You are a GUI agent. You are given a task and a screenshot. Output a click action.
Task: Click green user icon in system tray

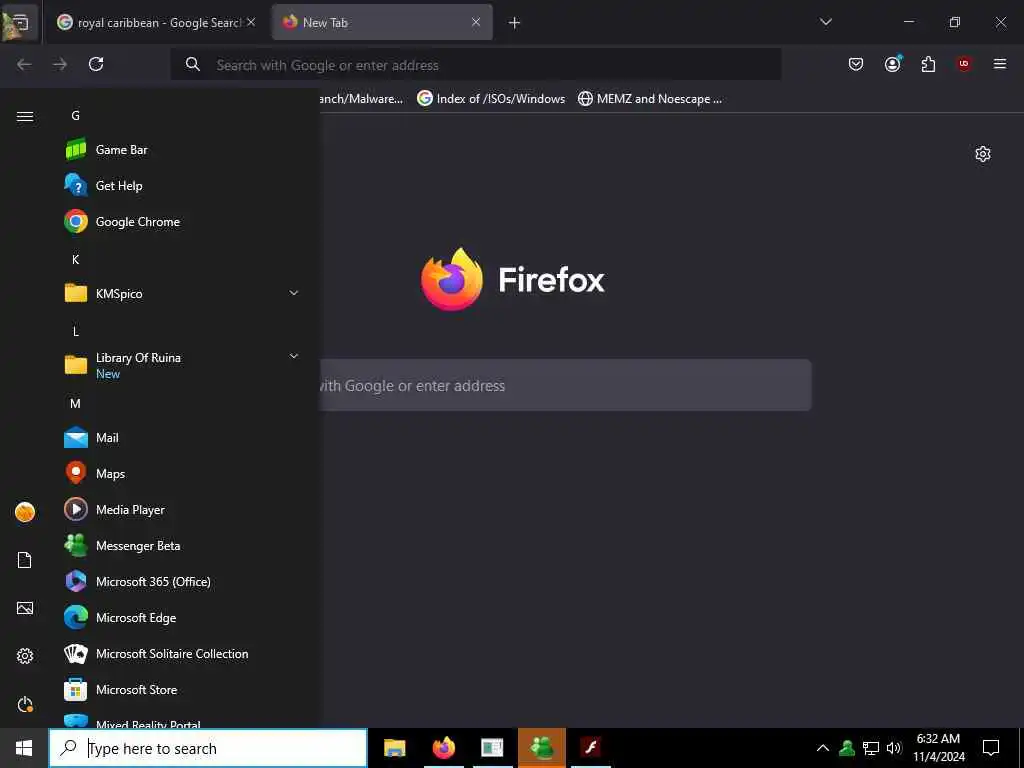pos(847,748)
